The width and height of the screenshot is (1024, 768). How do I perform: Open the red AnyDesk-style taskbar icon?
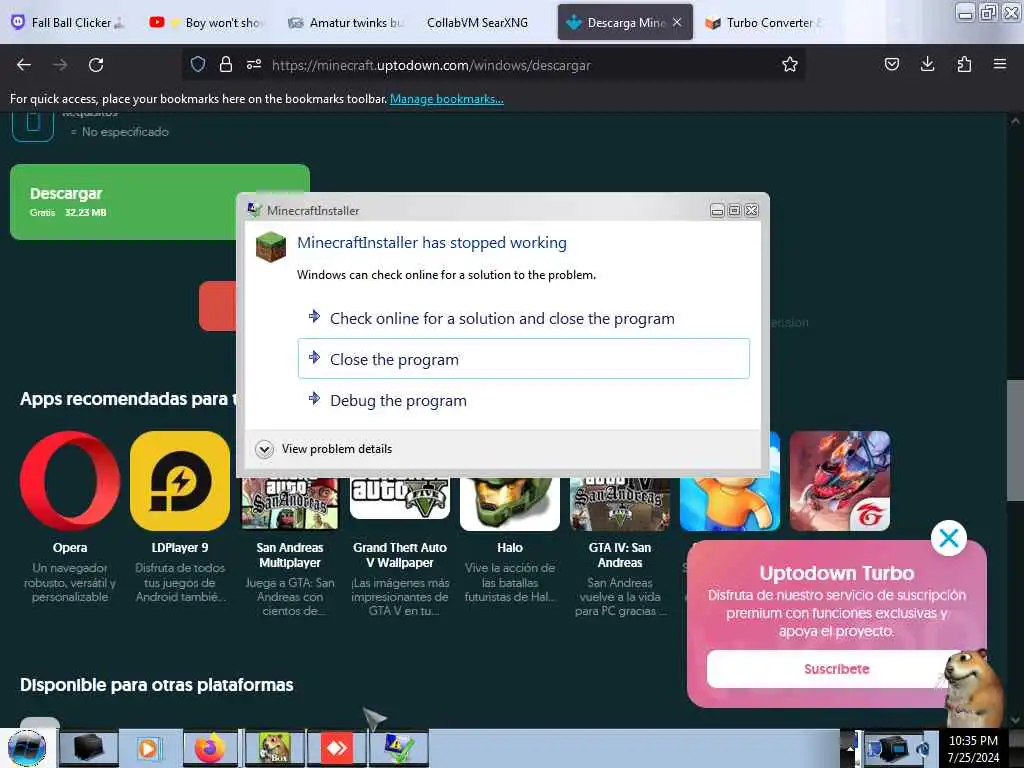click(x=336, y=748)
